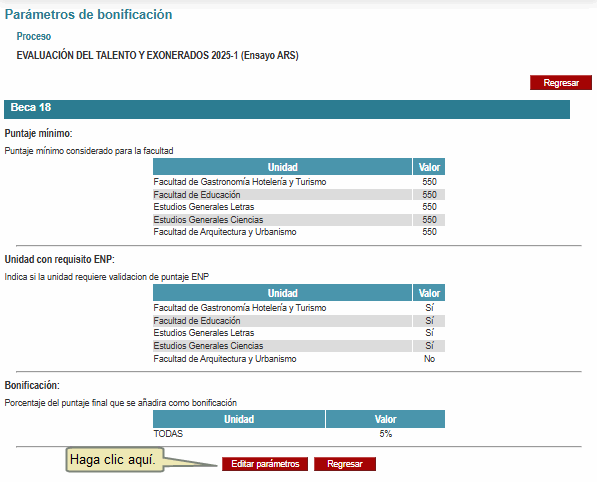The height and width of the screenshot is (482, 597).
Task: Click Regresar next to Editar parámetros
Action: point(345,464)
